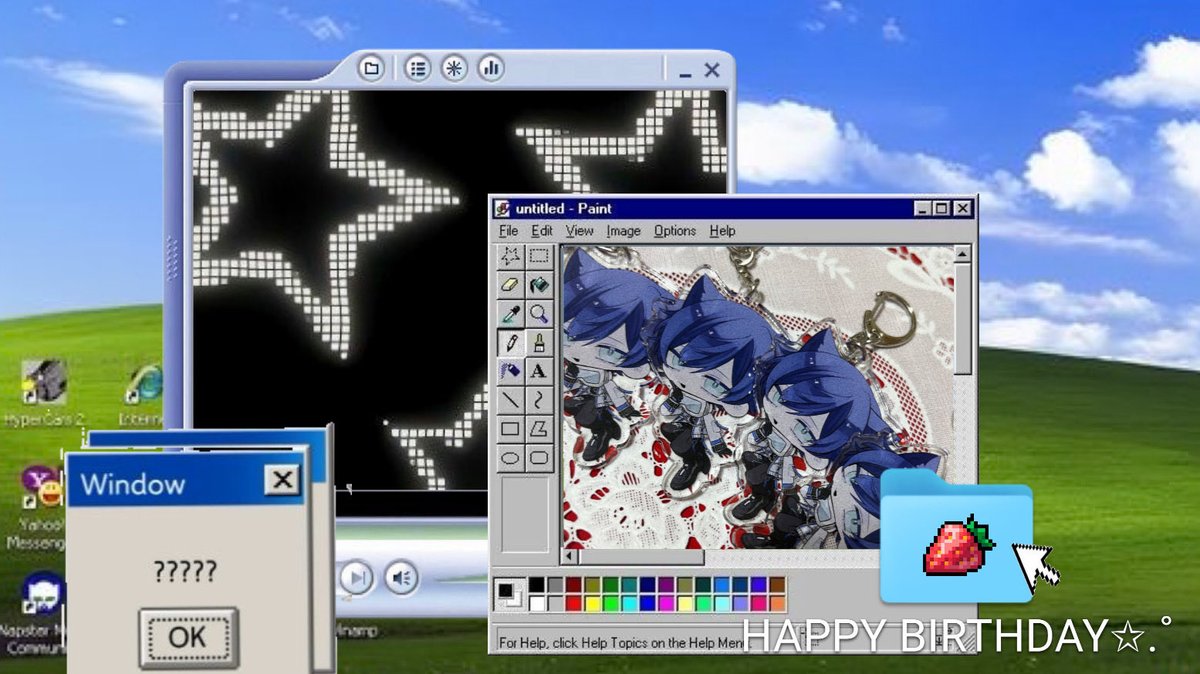The height and width of the screenshot is (674, 1200).
Task: Select the Rectangle shape tool
Action: (x=511, y=429)
